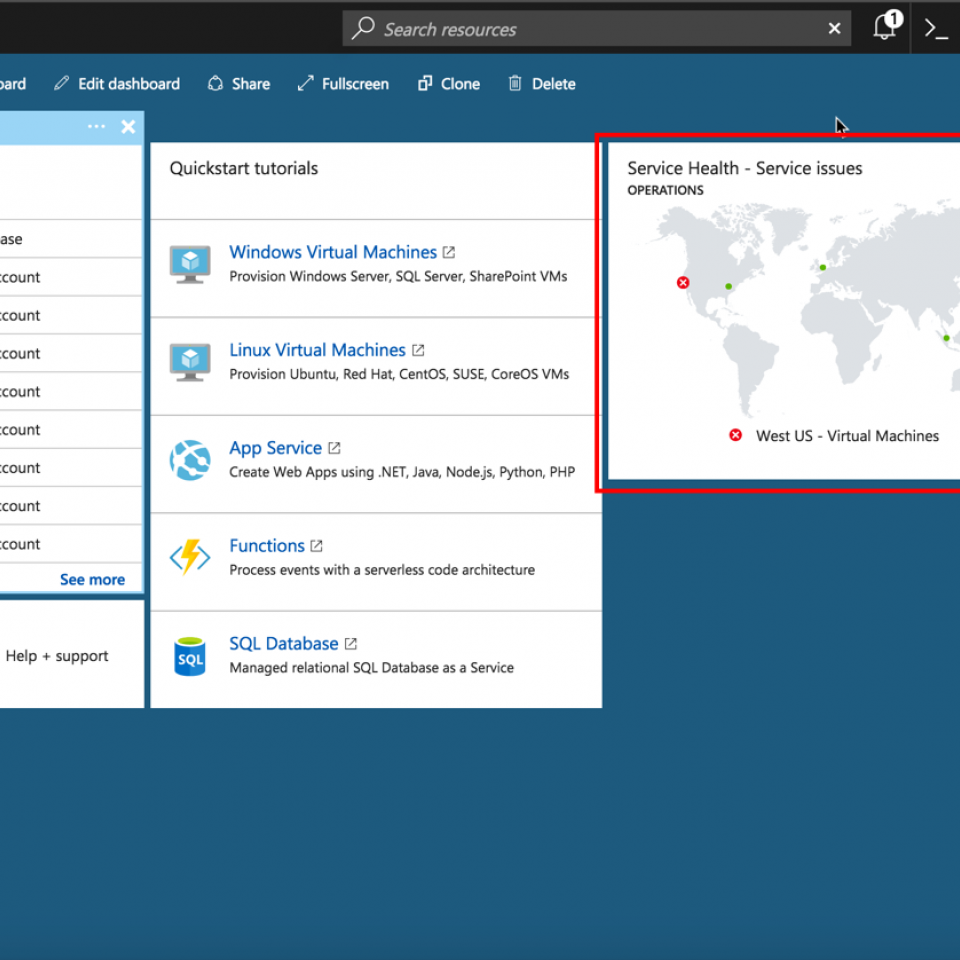
Task: Click 'Provision Ubuntu, Red Hat' description
Action: click(399, 374)
